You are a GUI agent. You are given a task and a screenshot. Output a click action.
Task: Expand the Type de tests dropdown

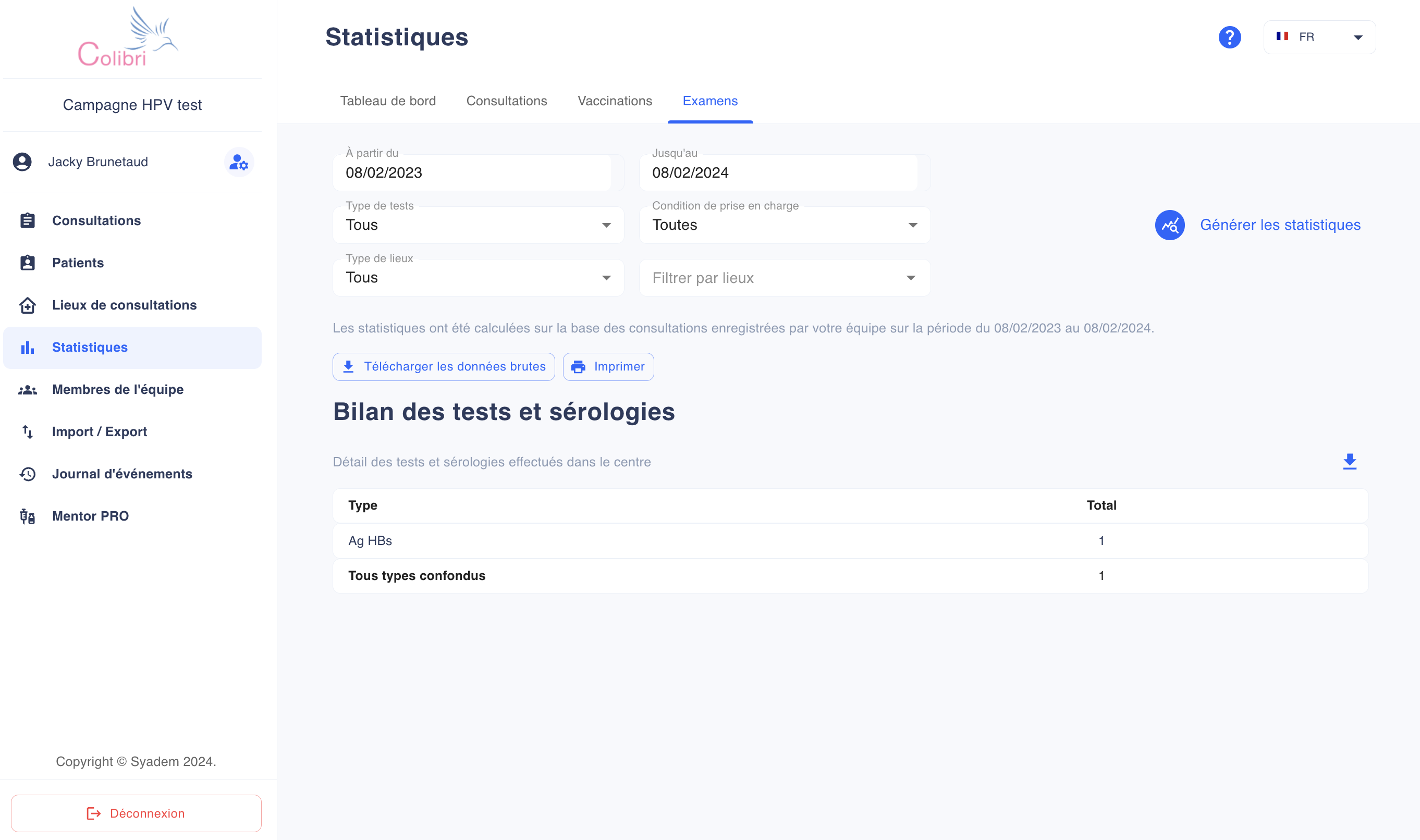click(479, 225)
